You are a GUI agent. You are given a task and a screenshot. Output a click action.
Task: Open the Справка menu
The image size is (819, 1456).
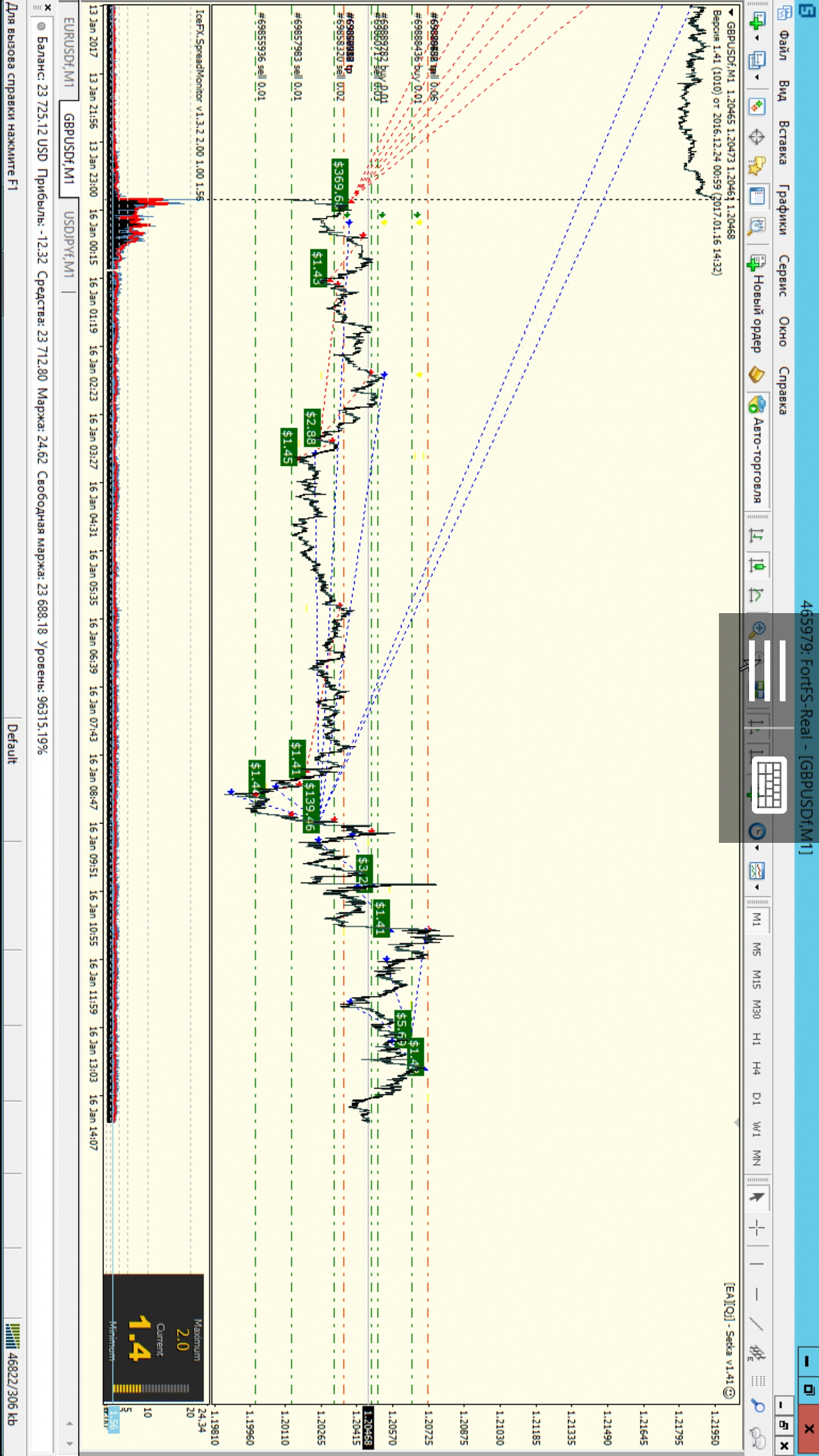(784, 391)
